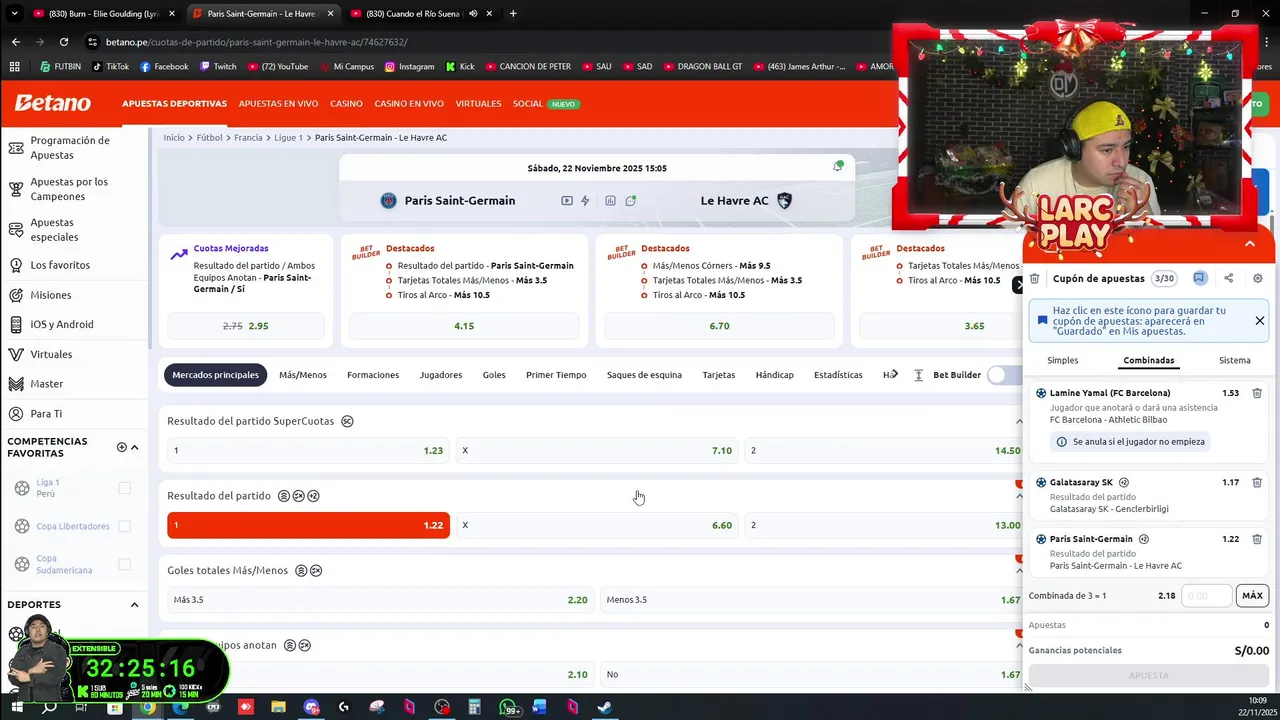The width and height of the screenshot is (1280, 720).
Task: Open the Saques de esquina tab
Action: click(644, 375)
